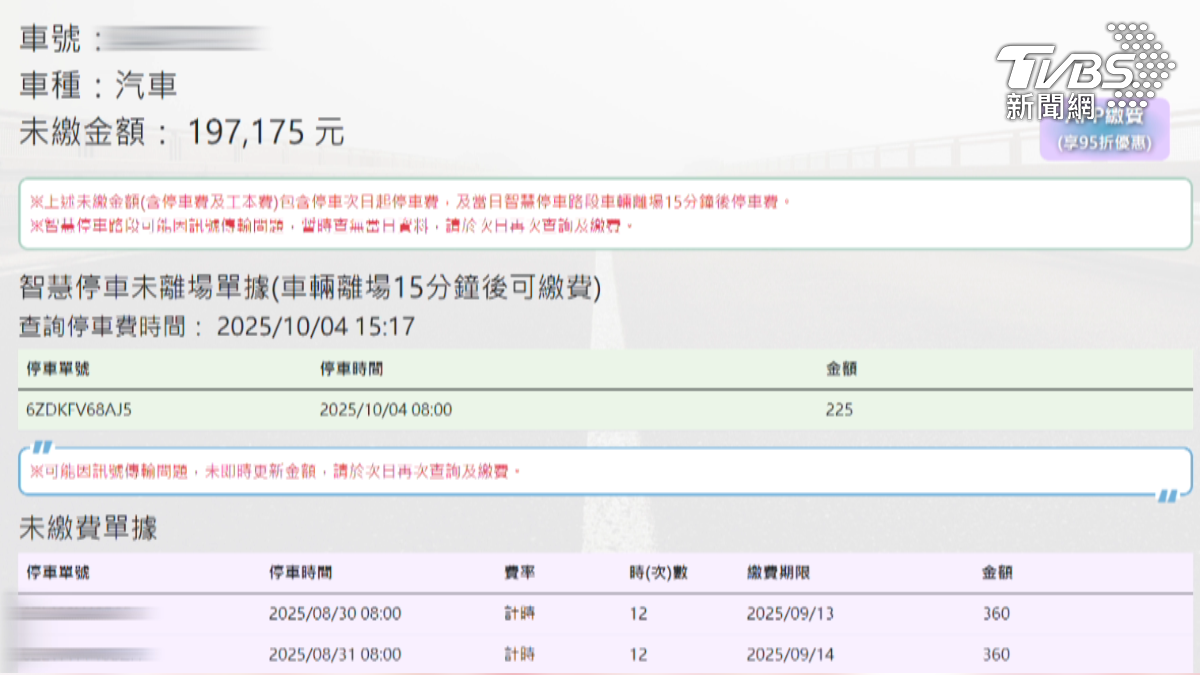Click the 225 amount in smart parking table
1200x675 pixels.
[x=839, y=410]
